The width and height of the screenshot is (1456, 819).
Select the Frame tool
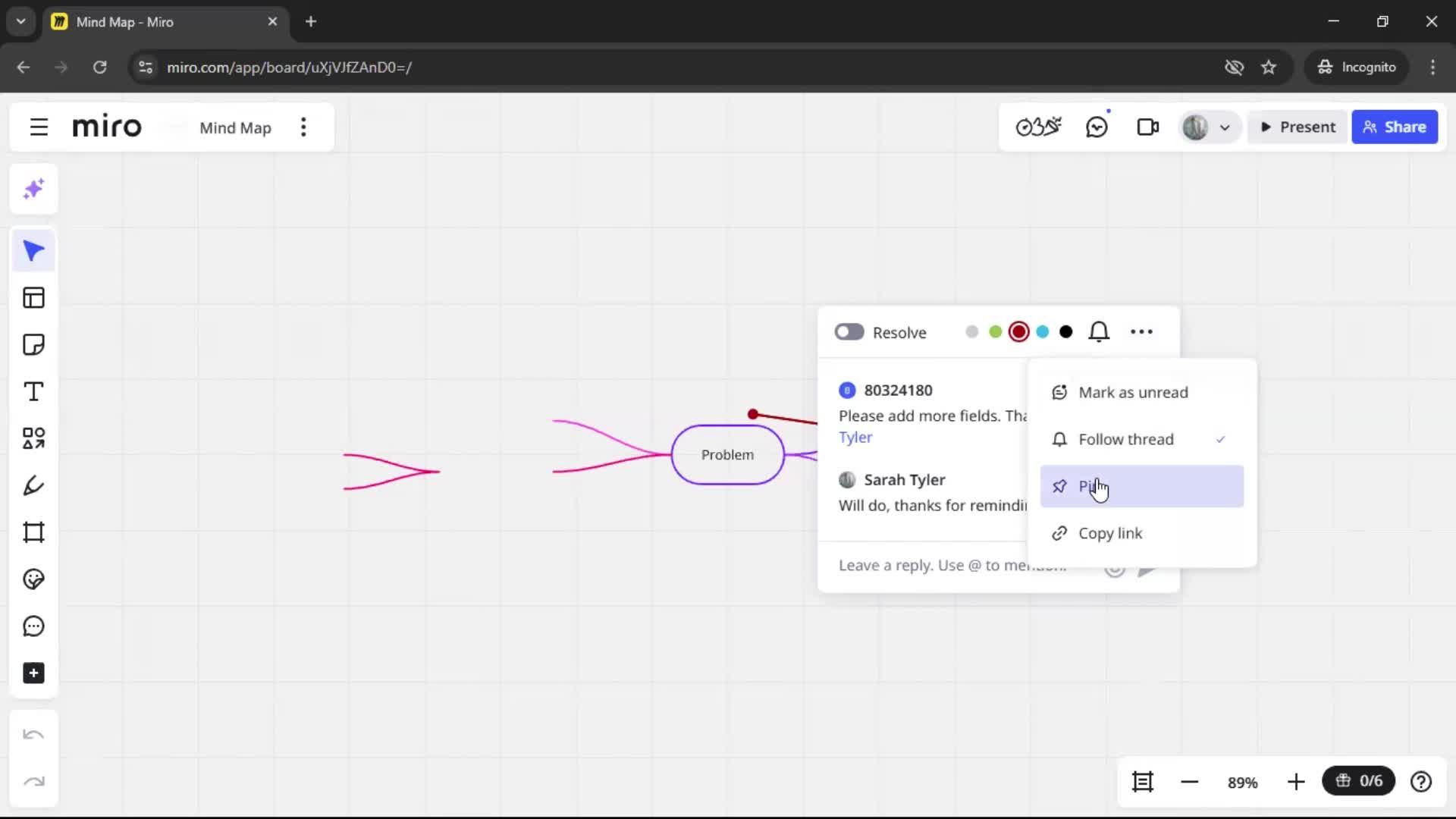point(33,532)
